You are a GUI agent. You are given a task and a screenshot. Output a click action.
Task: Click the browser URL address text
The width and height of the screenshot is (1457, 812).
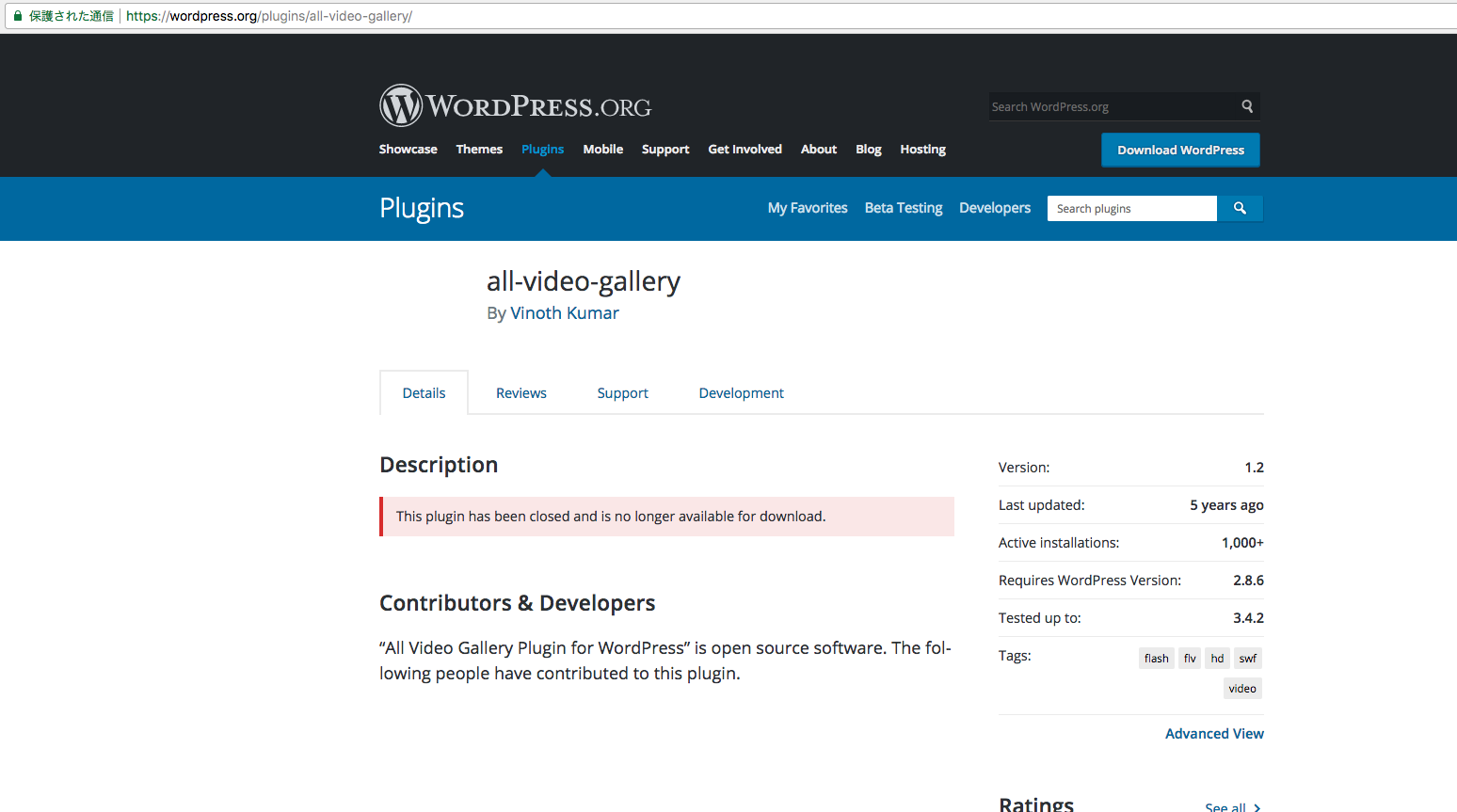pyautogui.click(x=269, y=16)
